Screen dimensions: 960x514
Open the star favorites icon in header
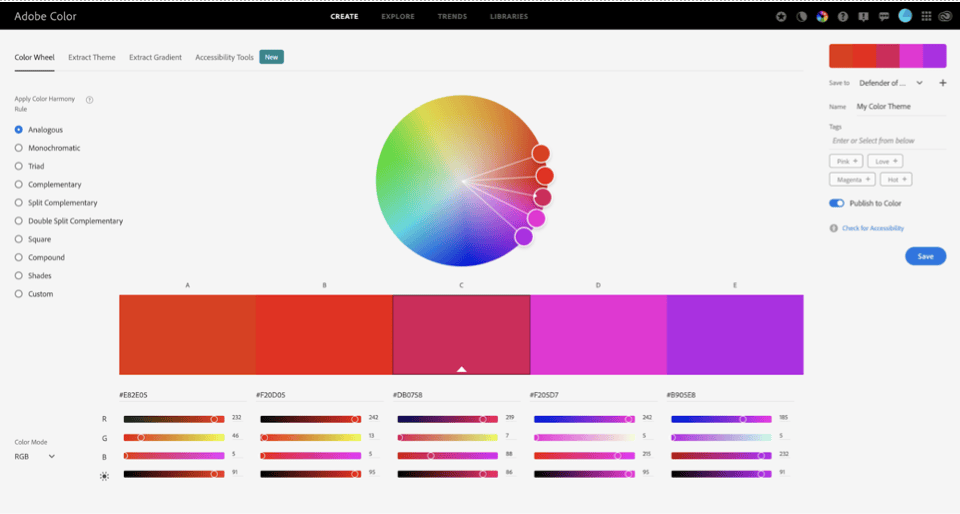coord(781,17)
